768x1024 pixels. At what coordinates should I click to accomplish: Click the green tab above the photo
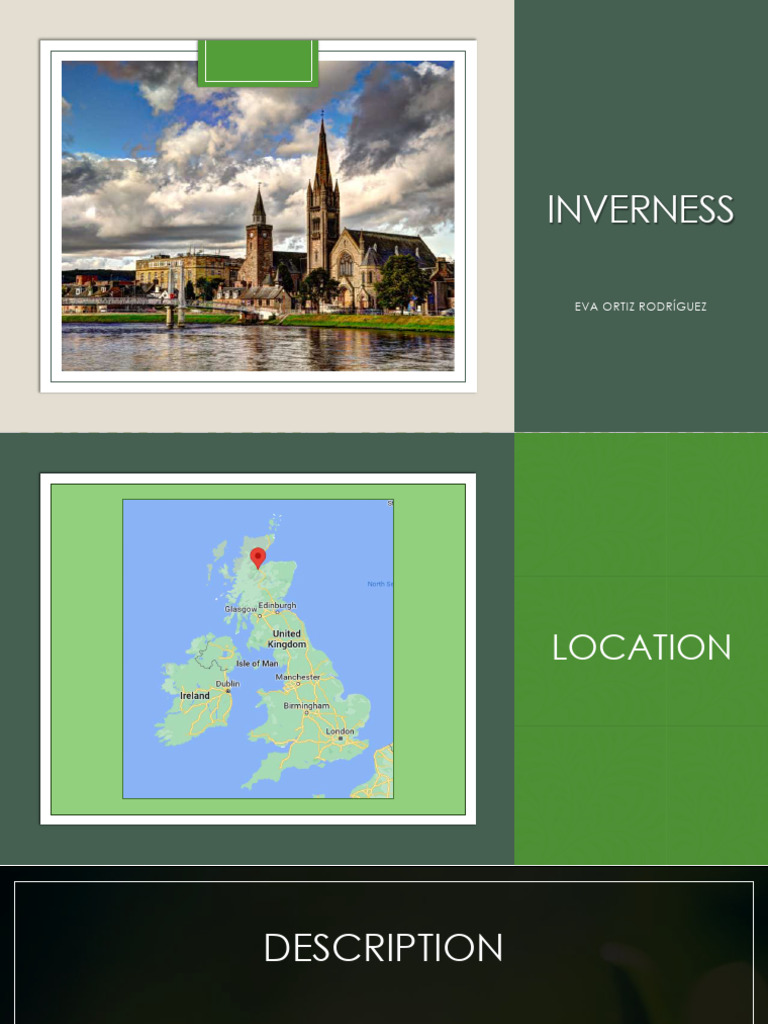[x=258, y=63]
